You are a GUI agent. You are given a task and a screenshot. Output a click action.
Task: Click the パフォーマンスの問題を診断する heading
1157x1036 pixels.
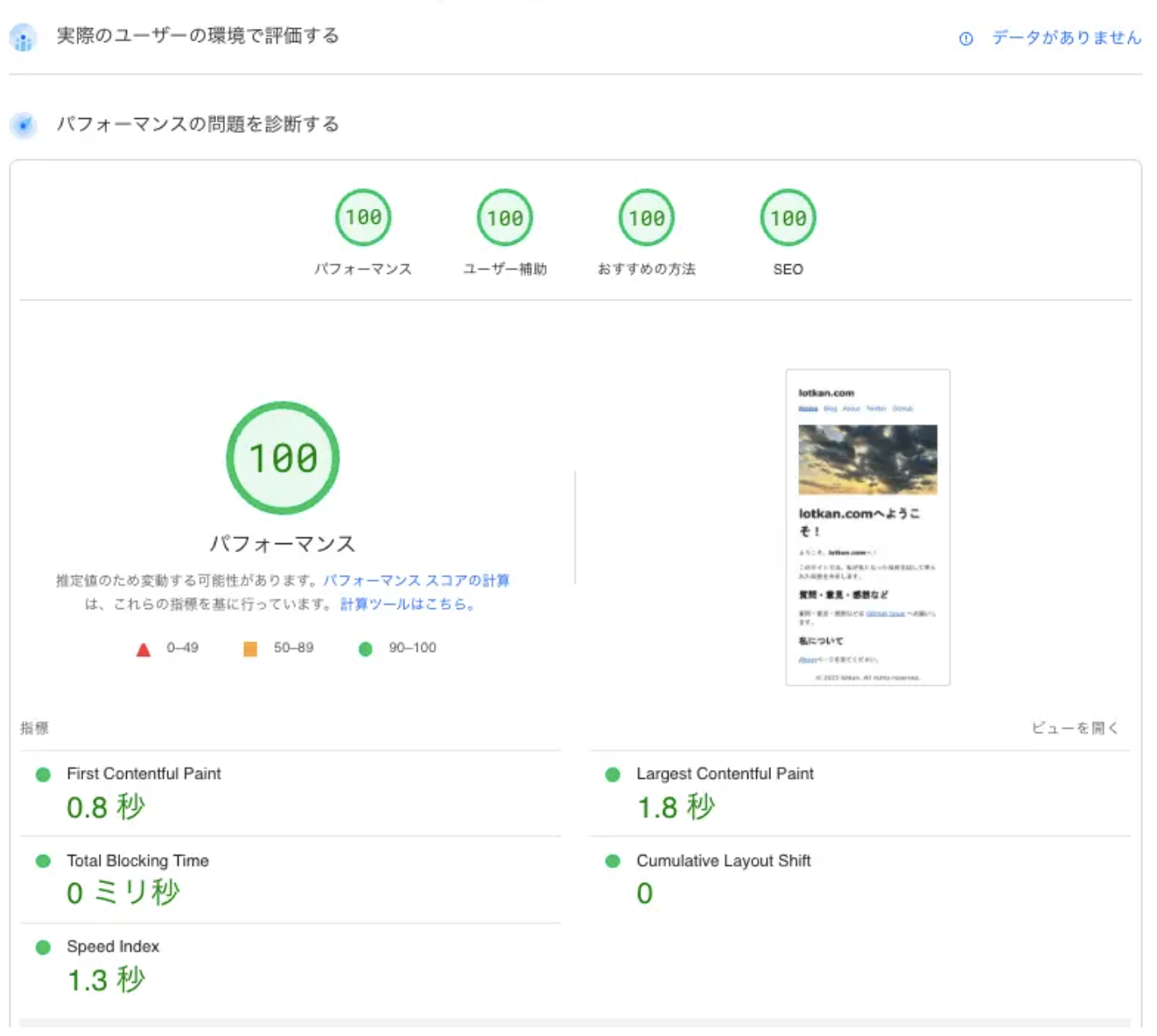(198, 124)
